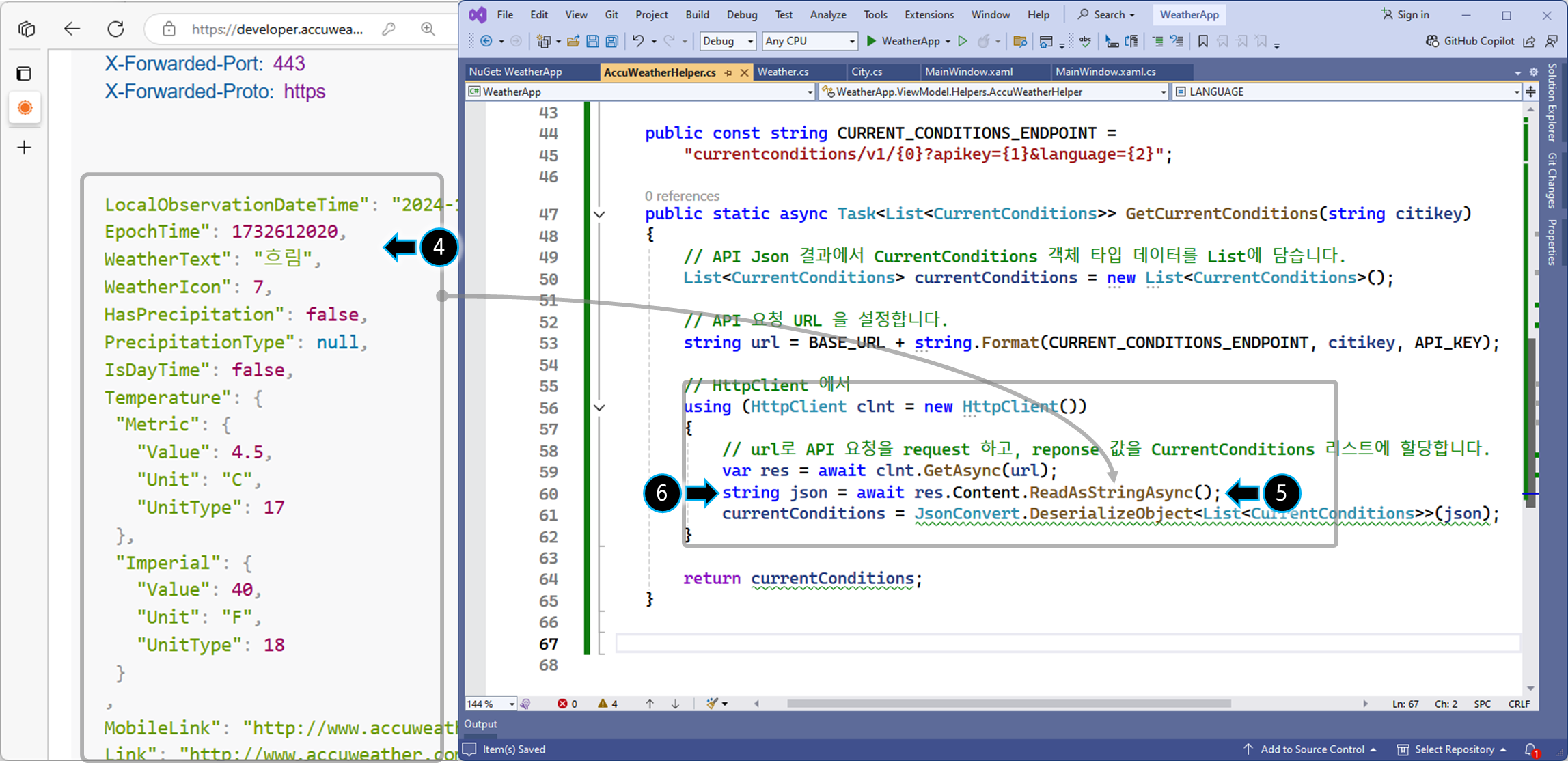Start Without Debugging green outline arrow

coord(963,42)
